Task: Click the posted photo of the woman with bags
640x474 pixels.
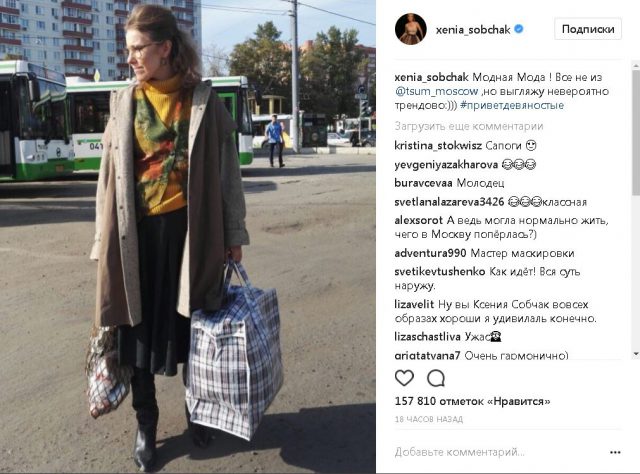Action: click(188, 237)
